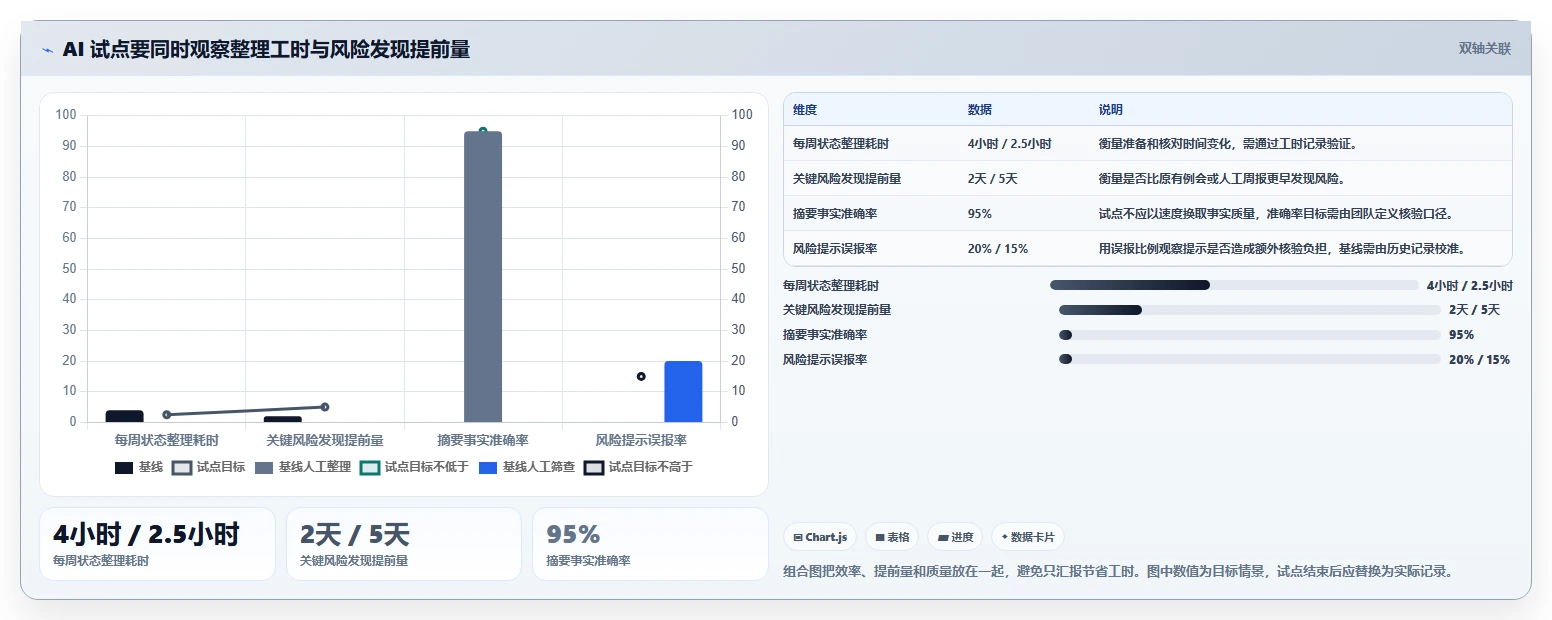Click the blue 风险提示误报率 bar
The image size is (1552, 620).
pyautogui.click(x=683, y=391)
